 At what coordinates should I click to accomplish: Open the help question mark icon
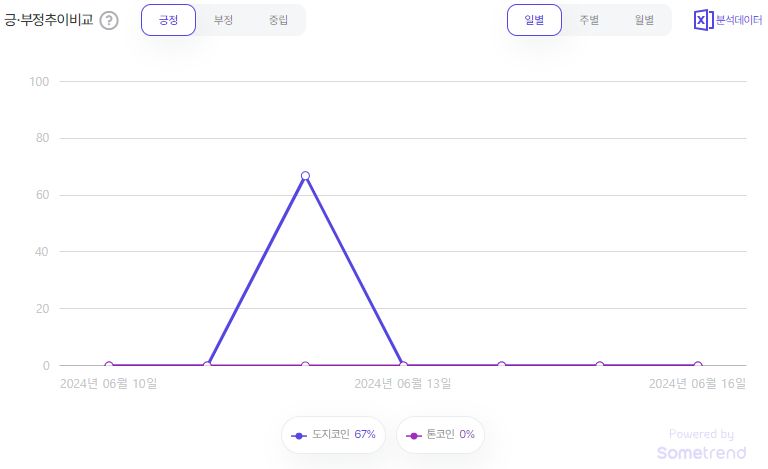point(109,21)
